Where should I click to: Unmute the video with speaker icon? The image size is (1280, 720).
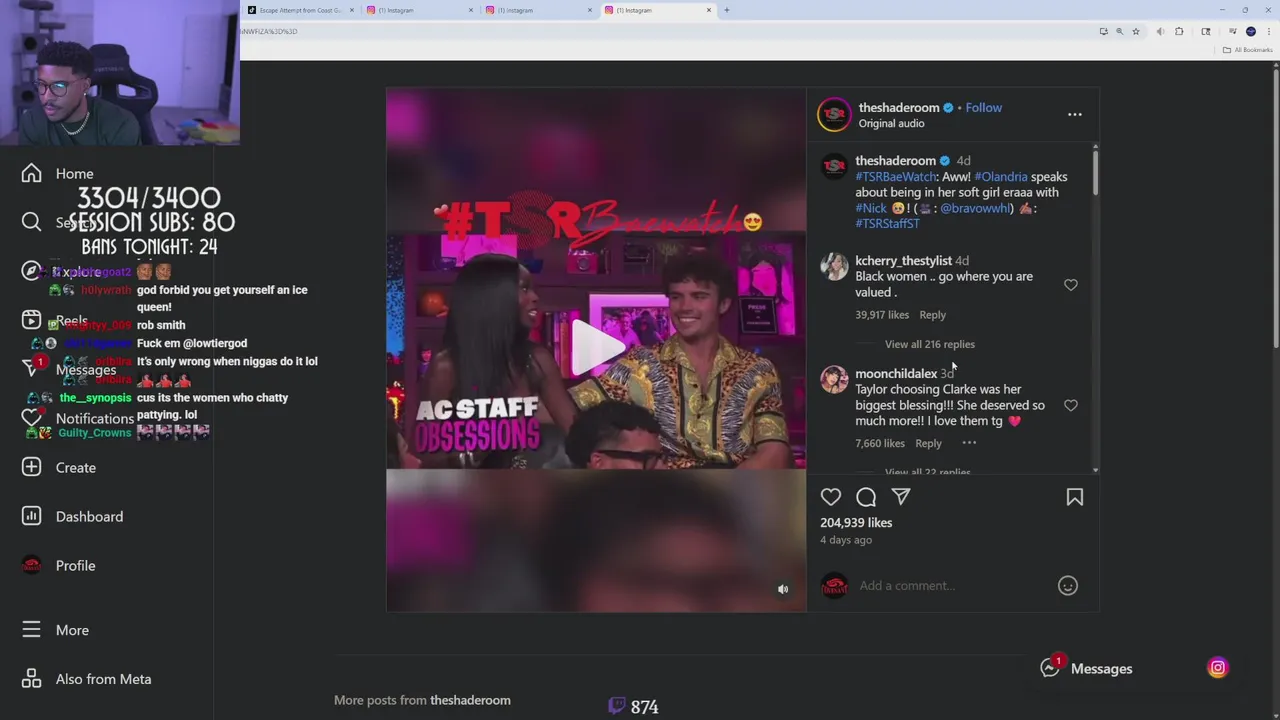783,589
